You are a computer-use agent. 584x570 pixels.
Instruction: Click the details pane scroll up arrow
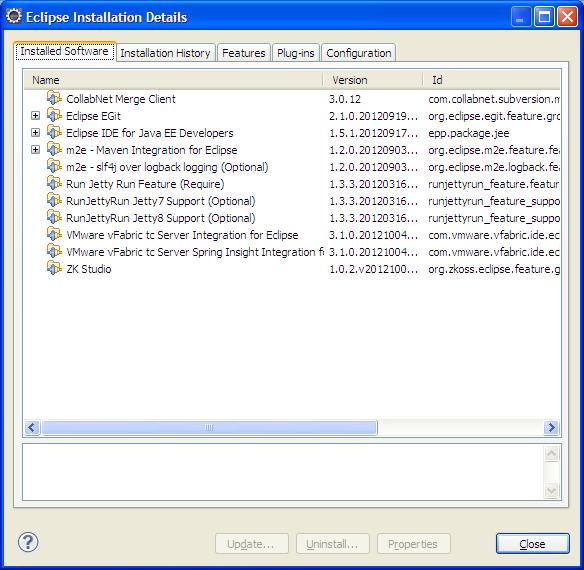click(x=551, y=454)
